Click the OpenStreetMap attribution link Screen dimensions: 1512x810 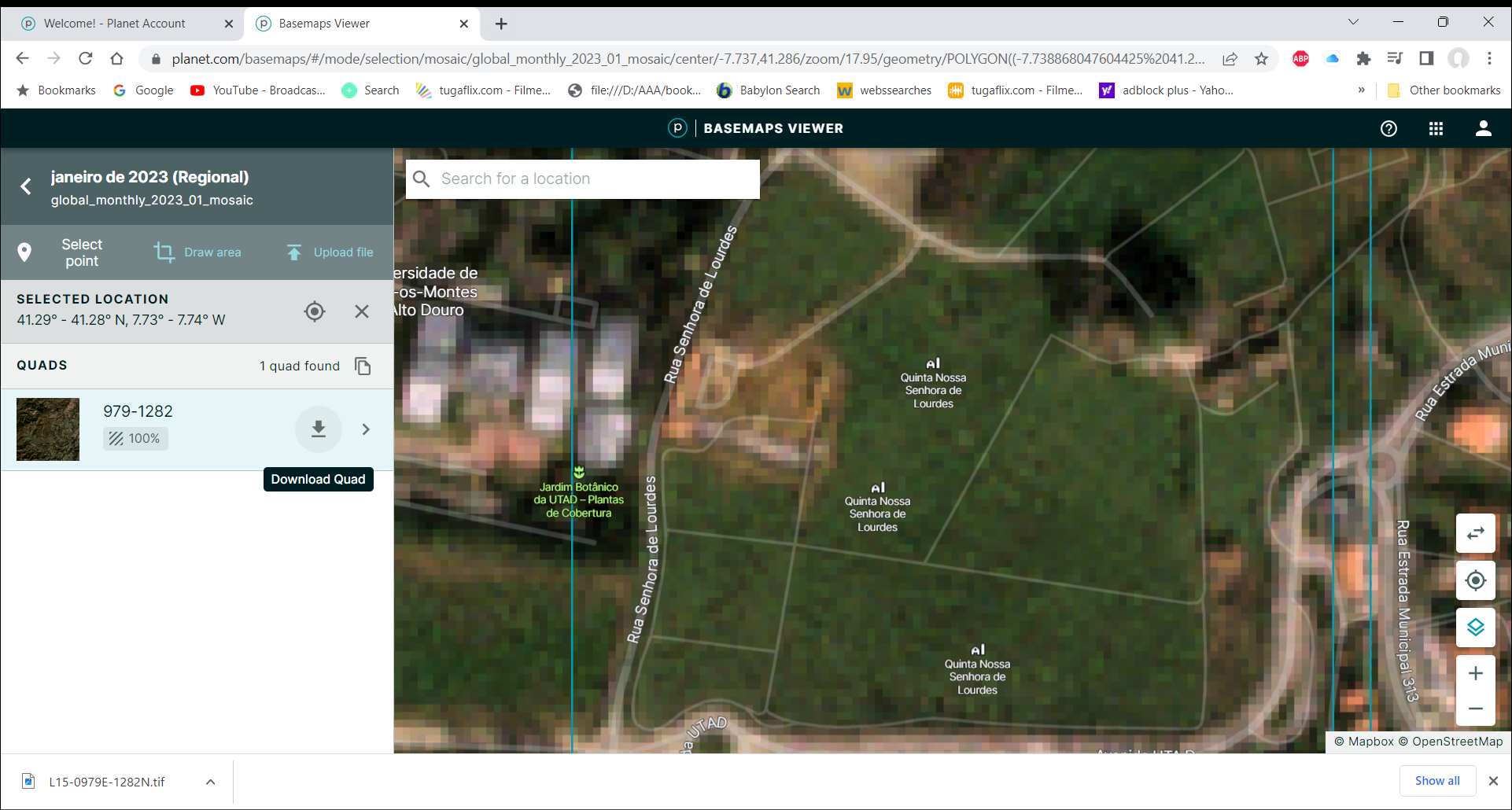pyautogui.click(x=1450, y=742)
